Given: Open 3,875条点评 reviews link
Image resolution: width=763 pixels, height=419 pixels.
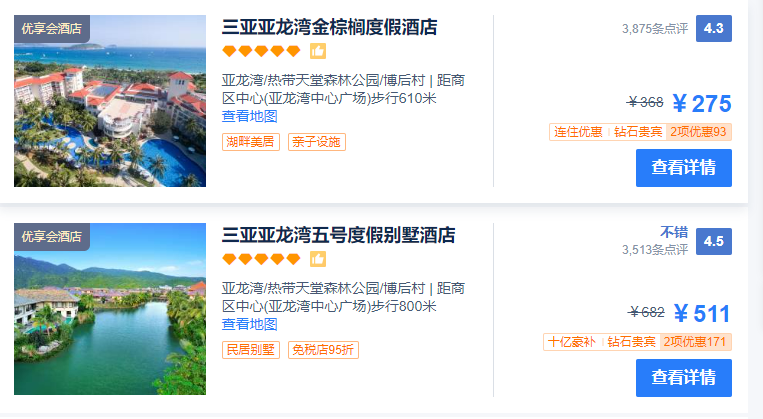Looking at the screenshot, I should [x=655, y=29].
